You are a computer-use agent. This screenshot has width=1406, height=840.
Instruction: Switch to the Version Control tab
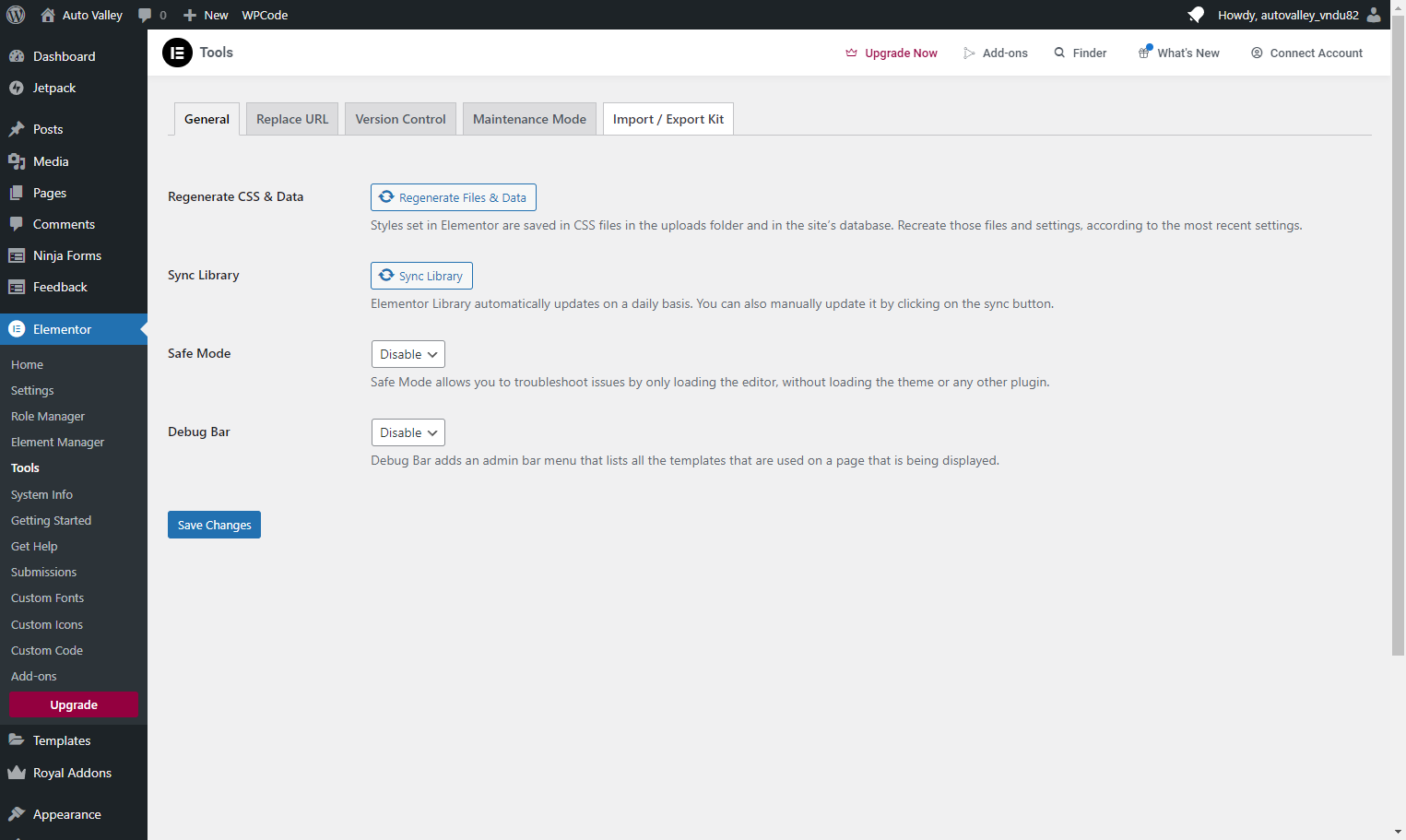click(400, 119)
